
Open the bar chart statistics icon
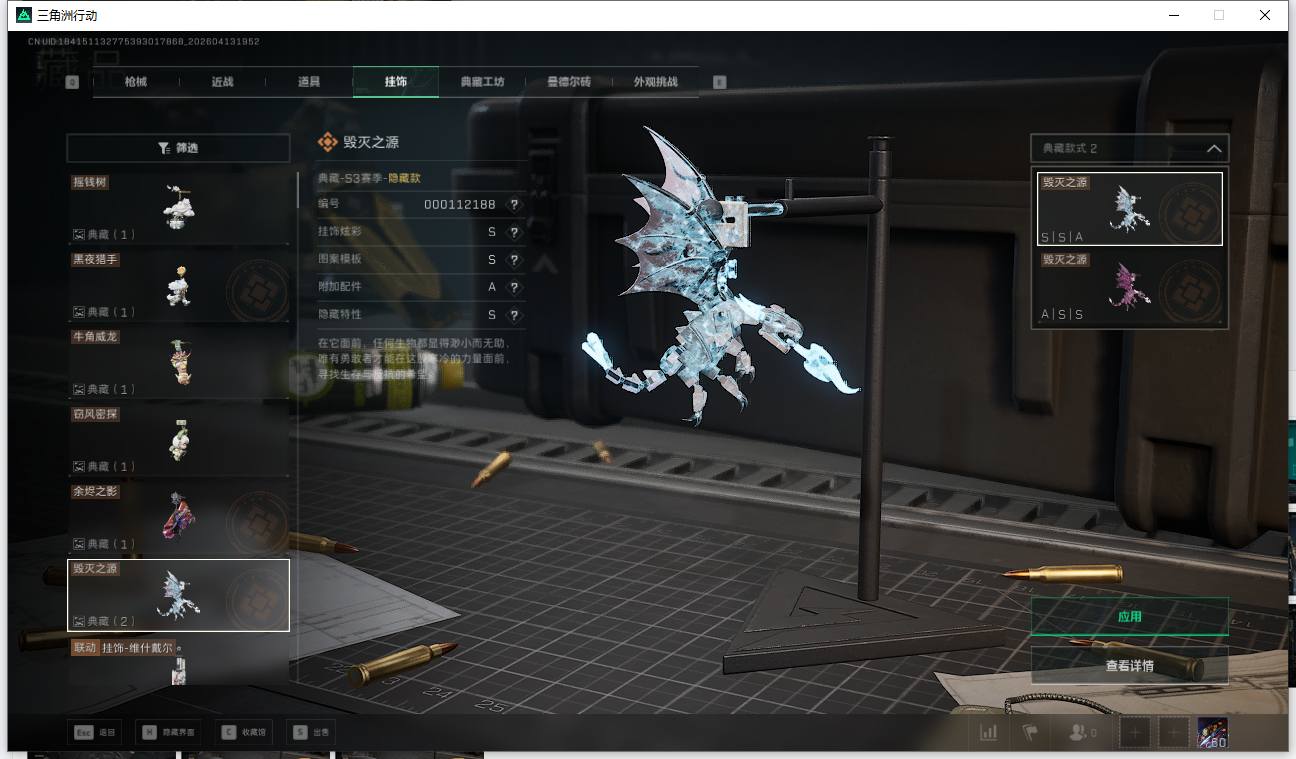pyautogui.click(x=989, y=733)
